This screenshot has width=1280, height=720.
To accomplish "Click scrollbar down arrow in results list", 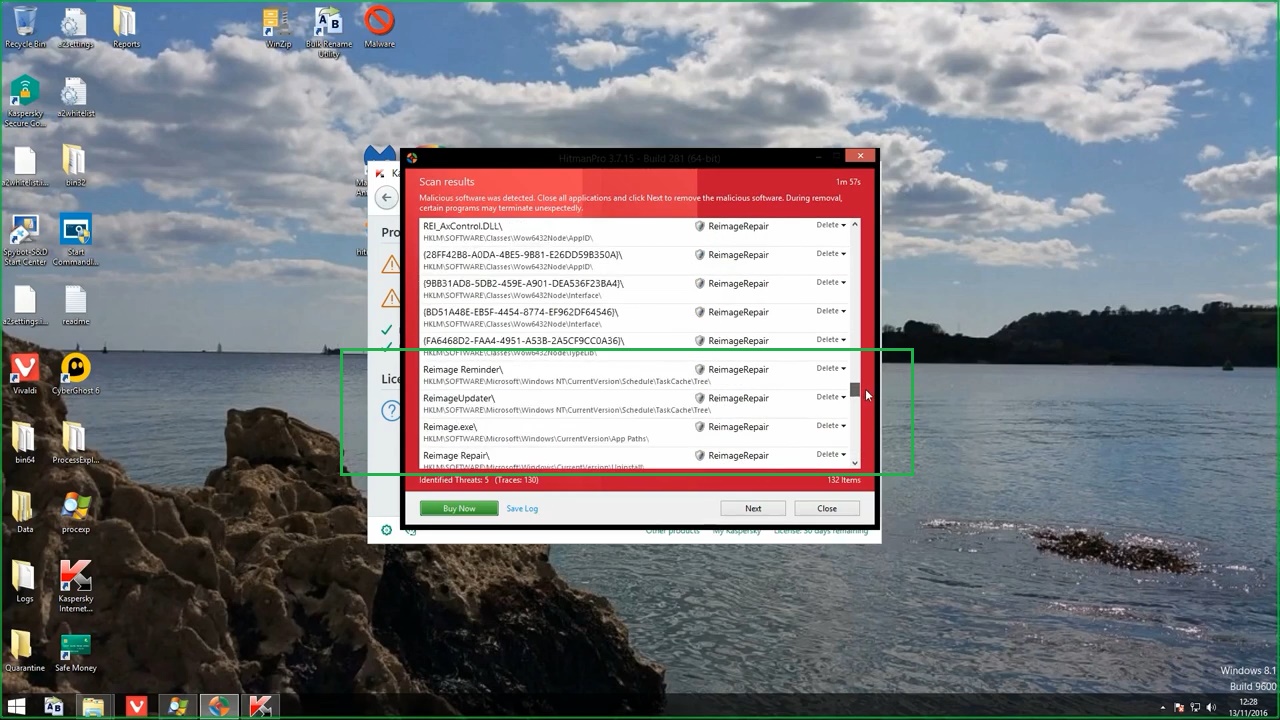I will click(x=855, y=463).
